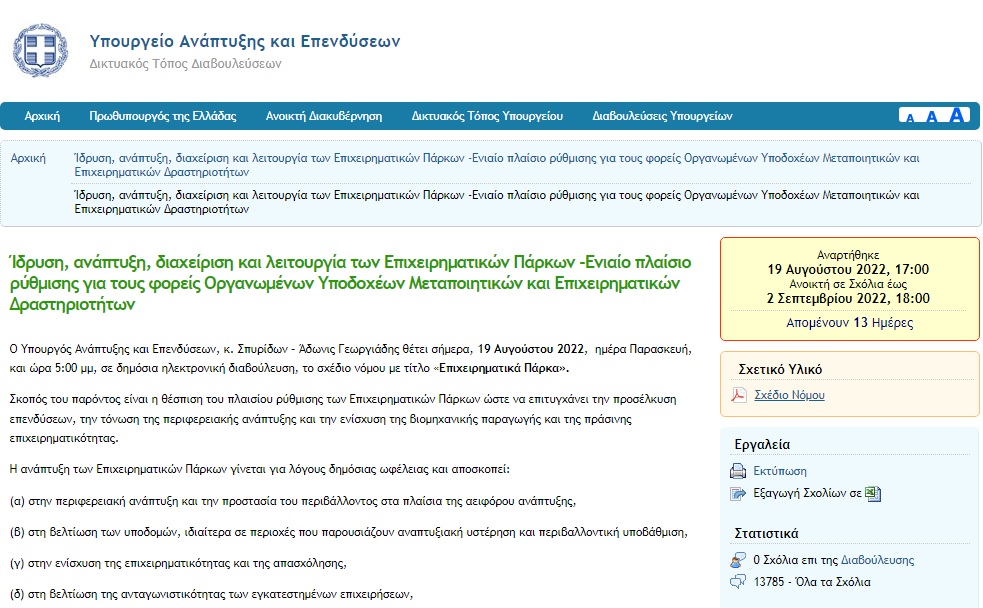Click the bold «Επιχειρηματικά Πάρκα» text

click(504, 368)
